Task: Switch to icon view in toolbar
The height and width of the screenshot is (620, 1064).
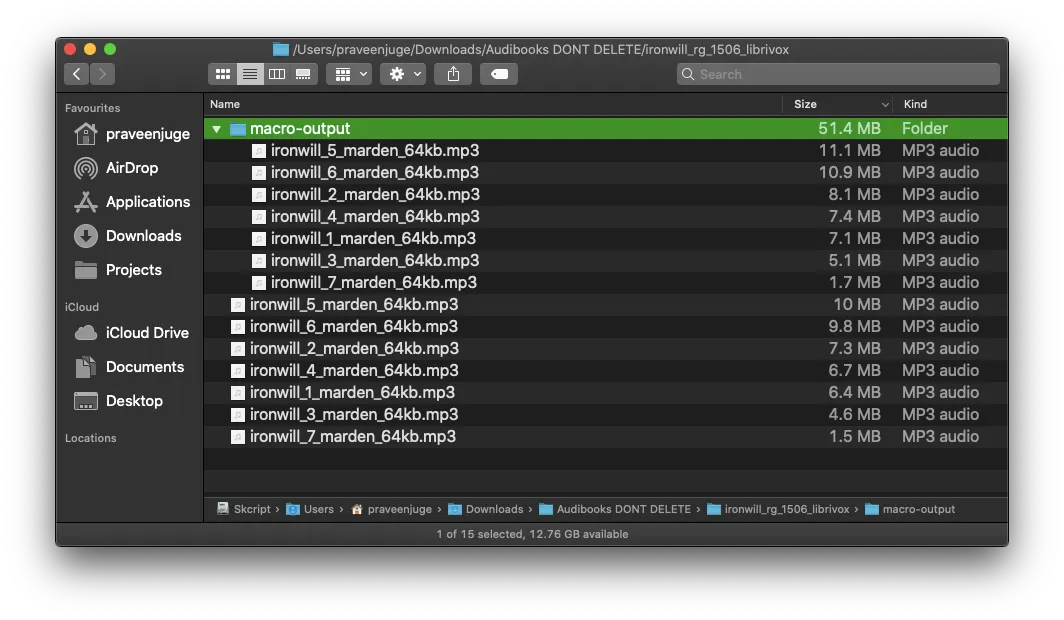Action: click(223, 74)
